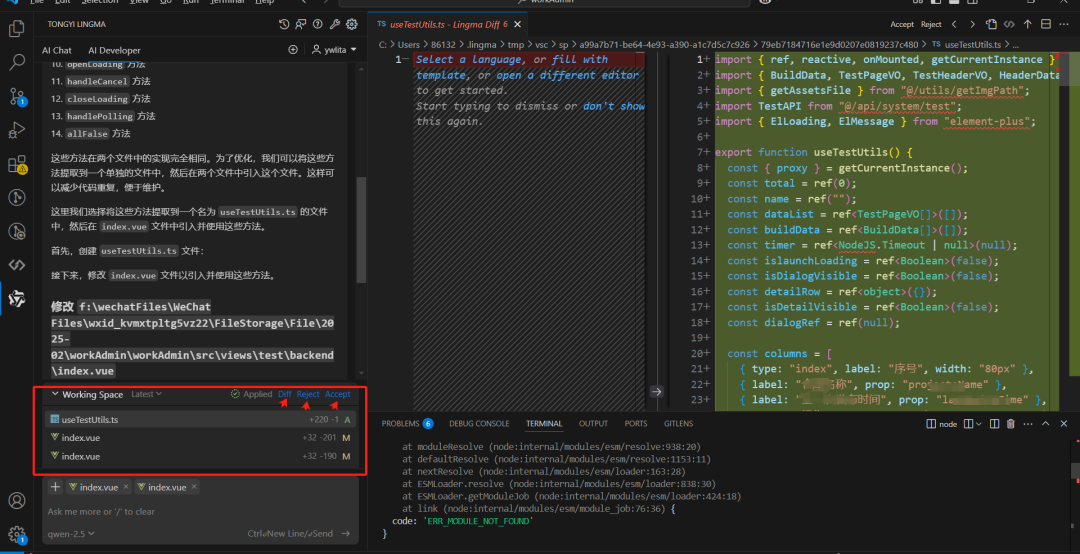Maximize the terminal panel with up chevron
The width and height of the screenshot is (1080, 554).
pyautogui.click(x=1046, y=424)
